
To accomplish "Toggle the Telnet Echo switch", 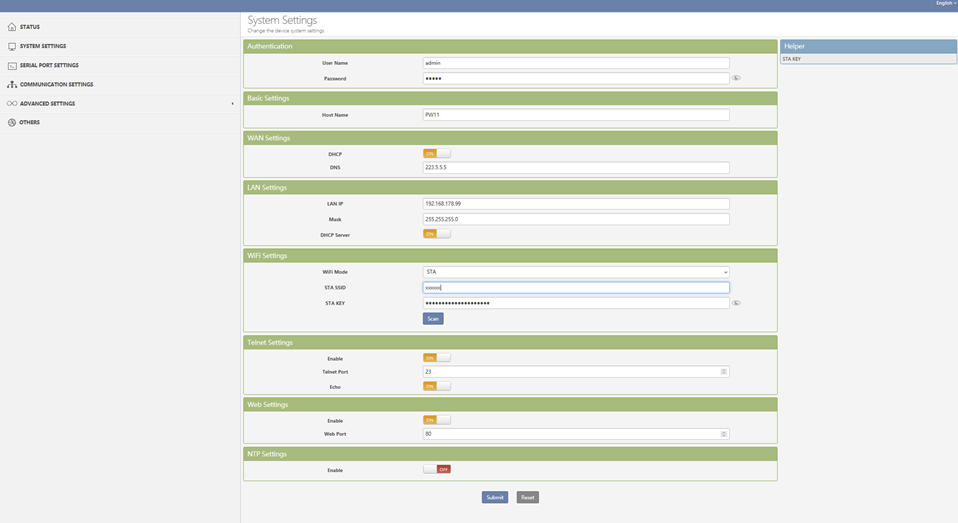I will point(436,386).
